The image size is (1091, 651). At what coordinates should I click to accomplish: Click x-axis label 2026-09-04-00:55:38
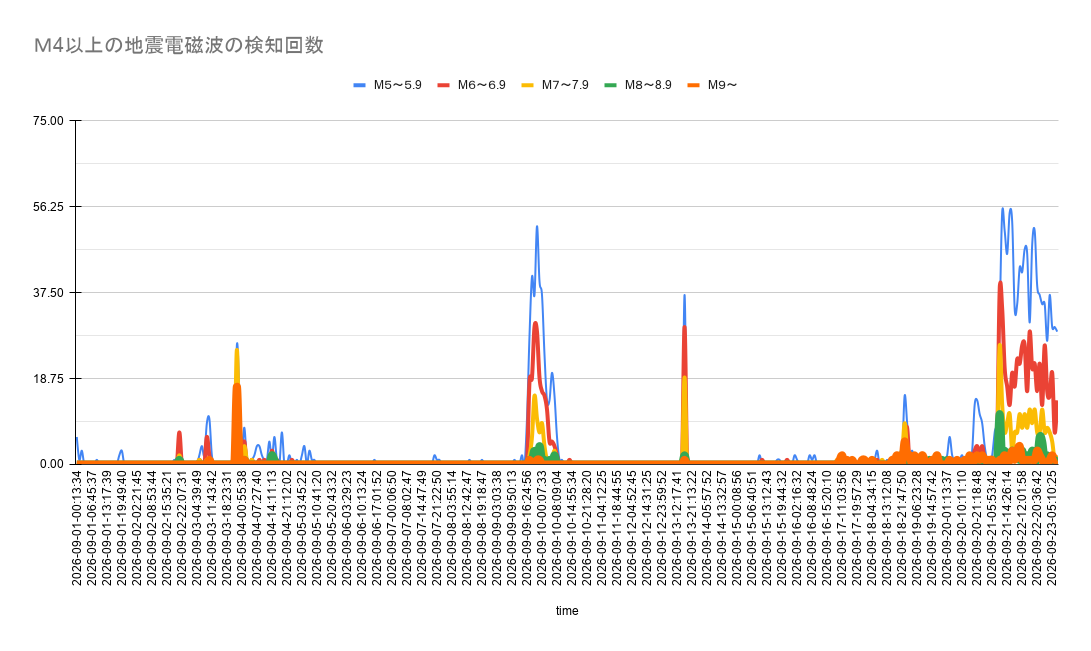[x=241, y=528]
